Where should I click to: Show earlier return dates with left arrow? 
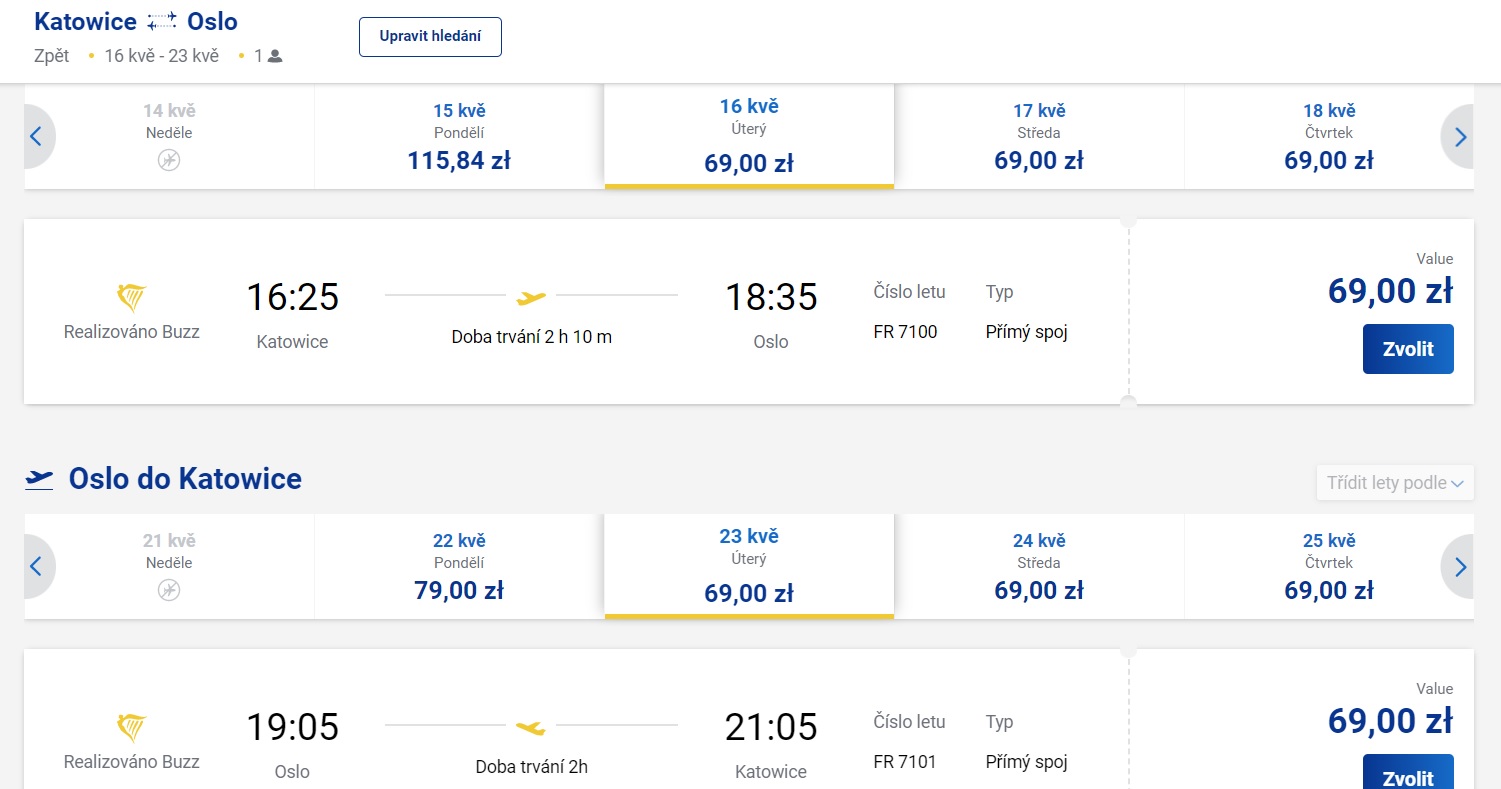37,567
